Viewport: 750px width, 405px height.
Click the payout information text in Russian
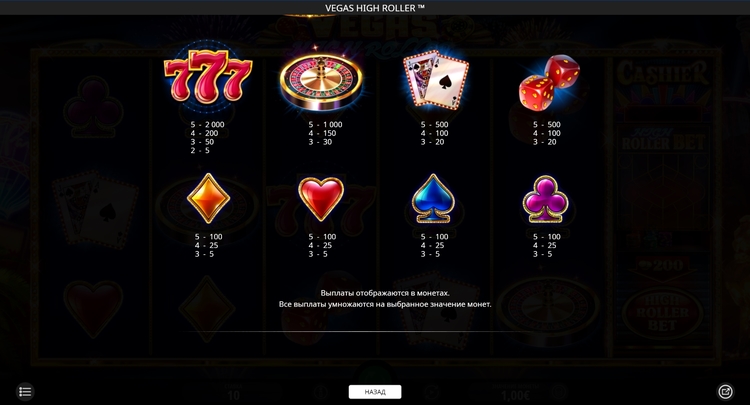coord(385,298)
